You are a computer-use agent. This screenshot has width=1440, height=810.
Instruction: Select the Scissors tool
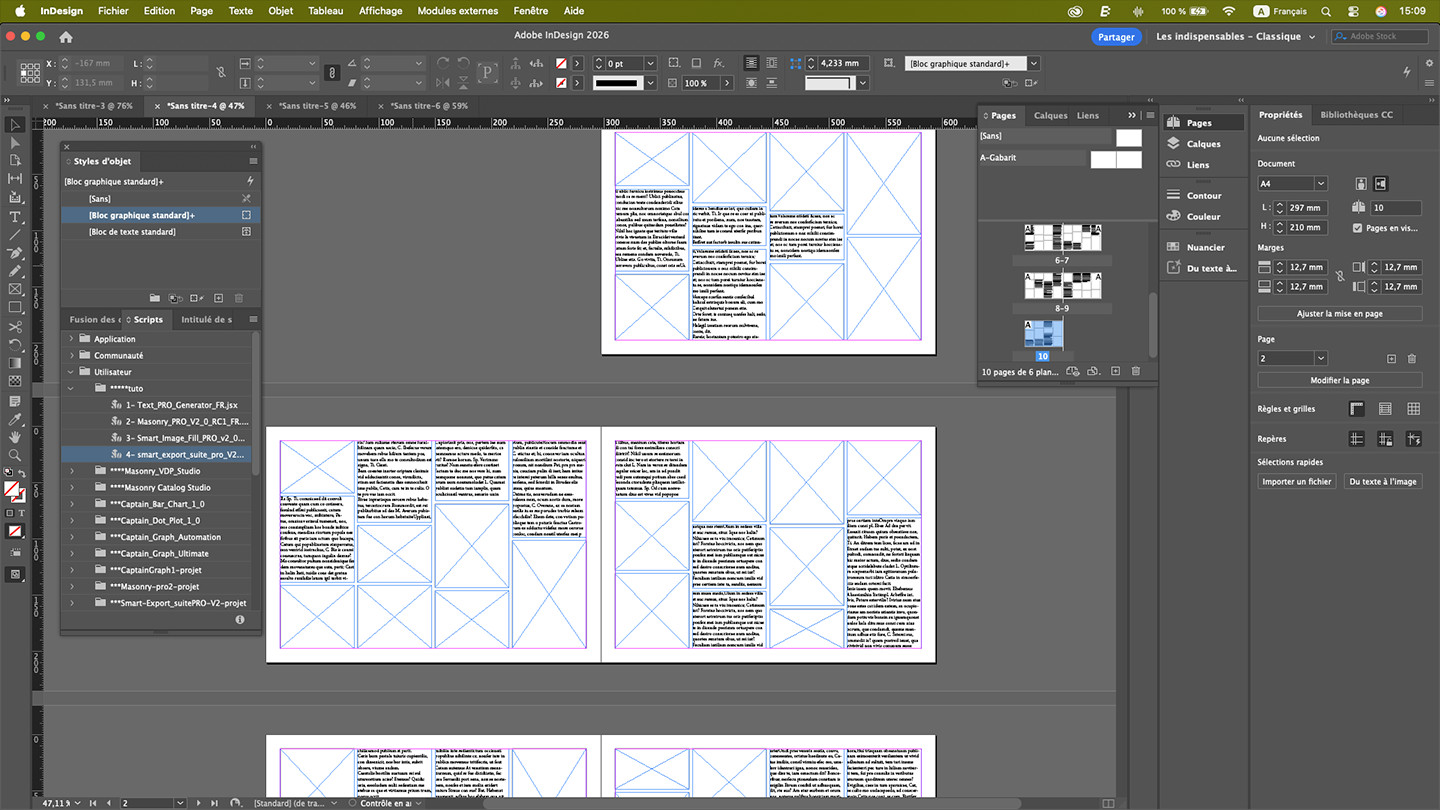[15, 326]
